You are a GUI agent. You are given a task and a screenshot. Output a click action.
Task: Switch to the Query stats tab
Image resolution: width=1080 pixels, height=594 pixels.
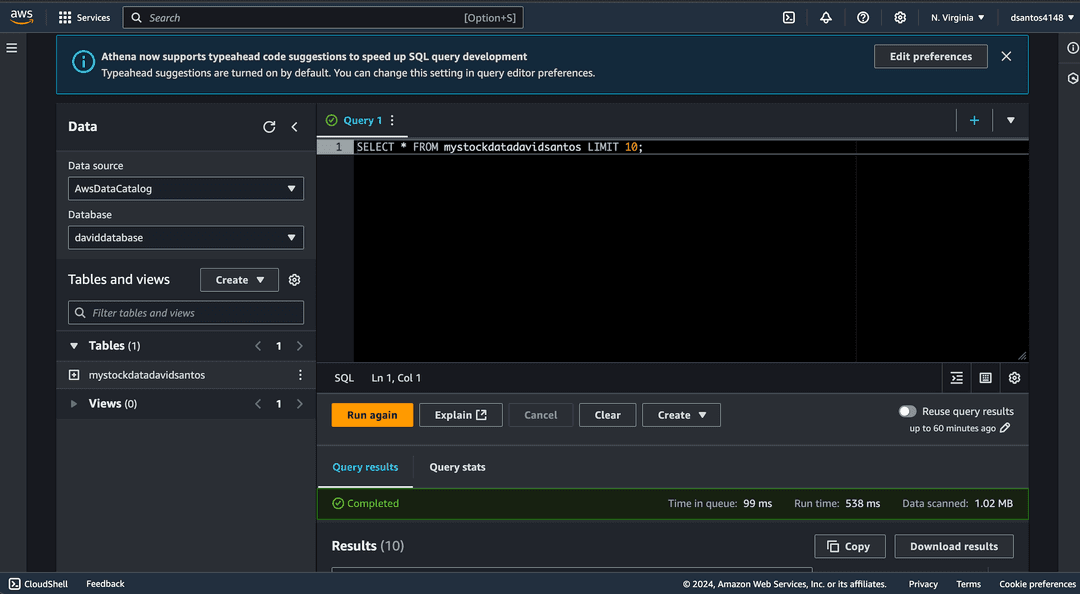click(457, 467)
